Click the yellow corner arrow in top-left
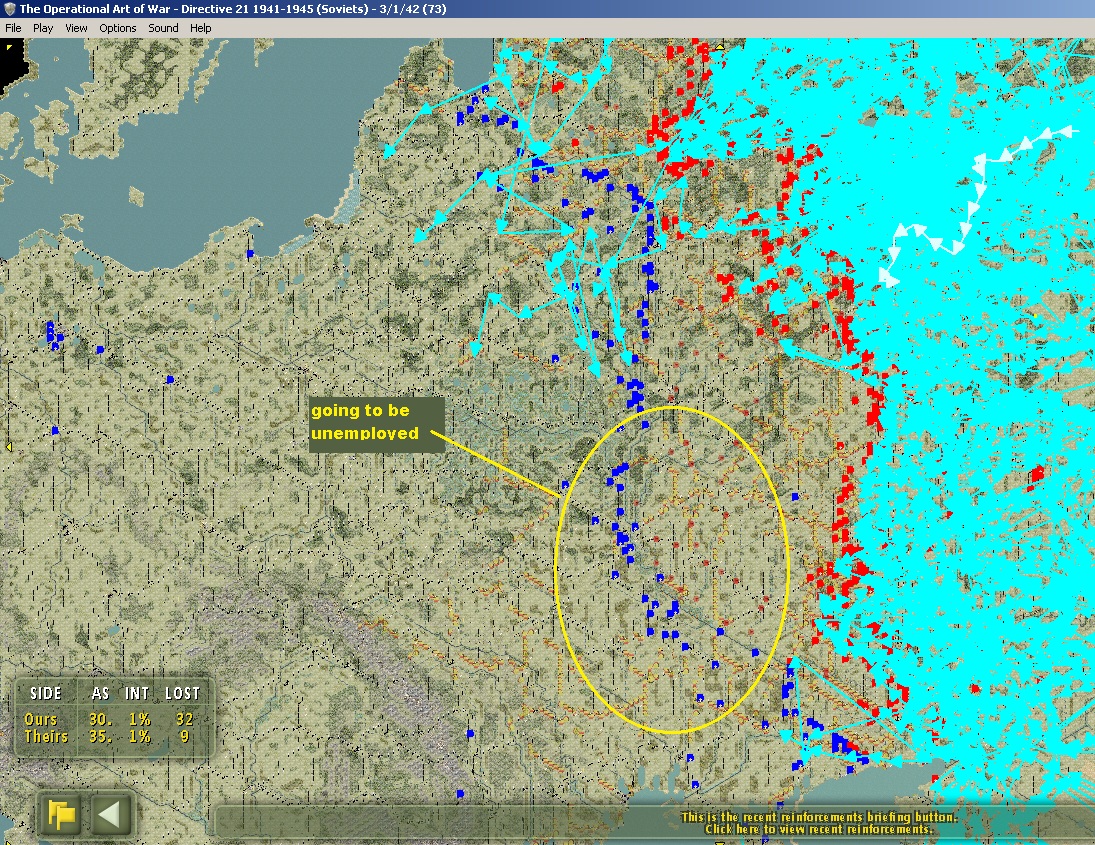Viewport: 1095px width, 845px height. 10,49
